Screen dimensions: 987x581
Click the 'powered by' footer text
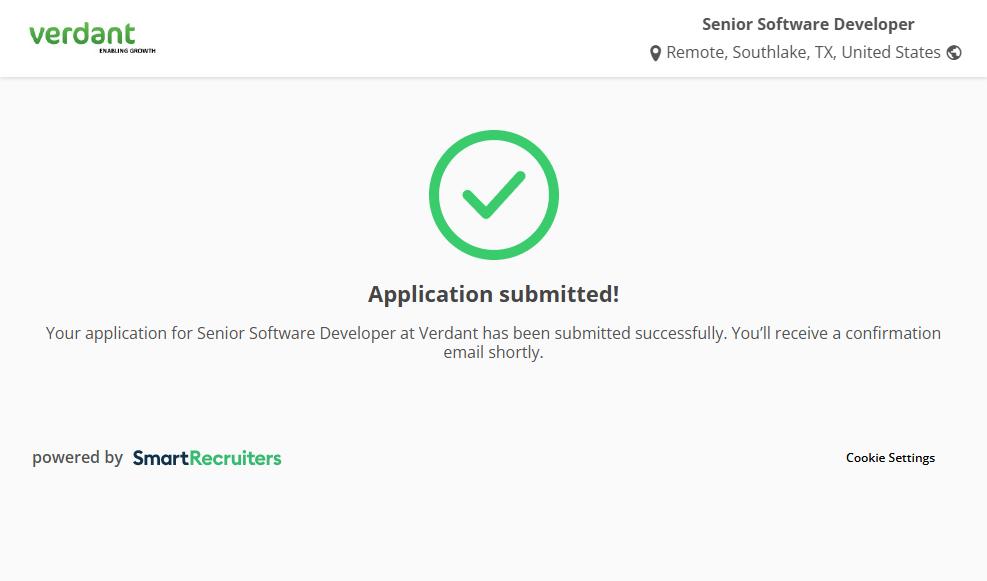77,458
